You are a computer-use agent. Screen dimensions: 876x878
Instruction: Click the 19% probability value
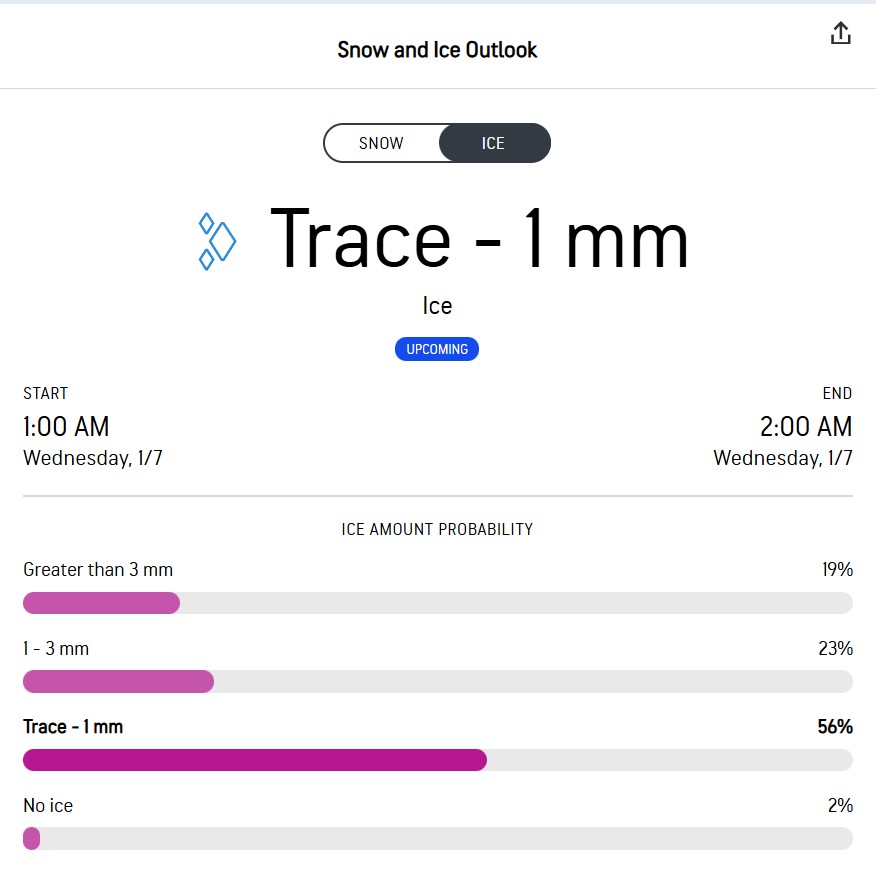pos(837,569)
